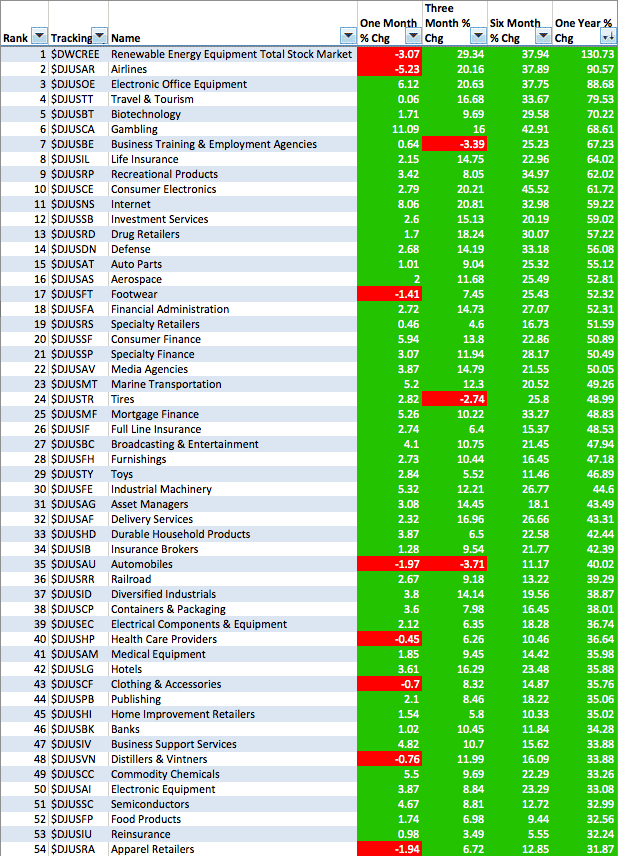Select the Aerospace name cell
The width and height of the screenshot is (618, 856).
click(233, 280)
